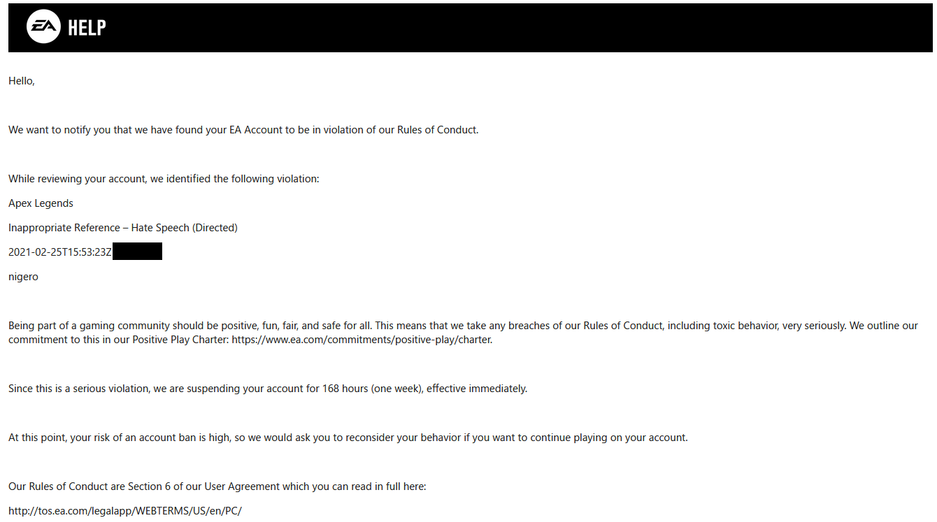937x522 pixels.
Task: Click the 2021-02-25T15:53:23Z timestamp
Action: coord(60,252)
